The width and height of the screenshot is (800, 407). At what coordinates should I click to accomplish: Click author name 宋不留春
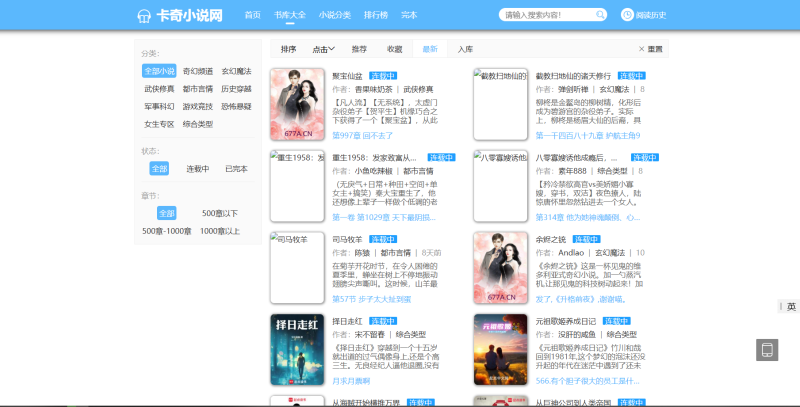pyautogui.click(x=370, y=335)
